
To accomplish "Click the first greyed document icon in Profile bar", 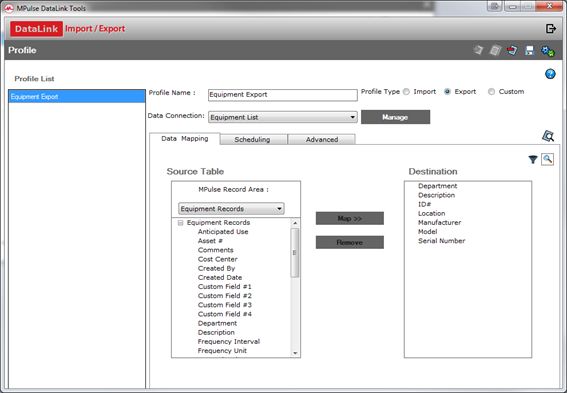I will tap(478, 50).
